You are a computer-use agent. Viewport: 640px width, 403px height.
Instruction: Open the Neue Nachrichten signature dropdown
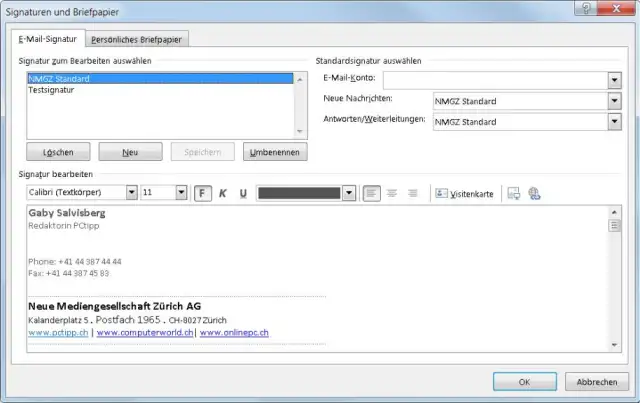614,101
